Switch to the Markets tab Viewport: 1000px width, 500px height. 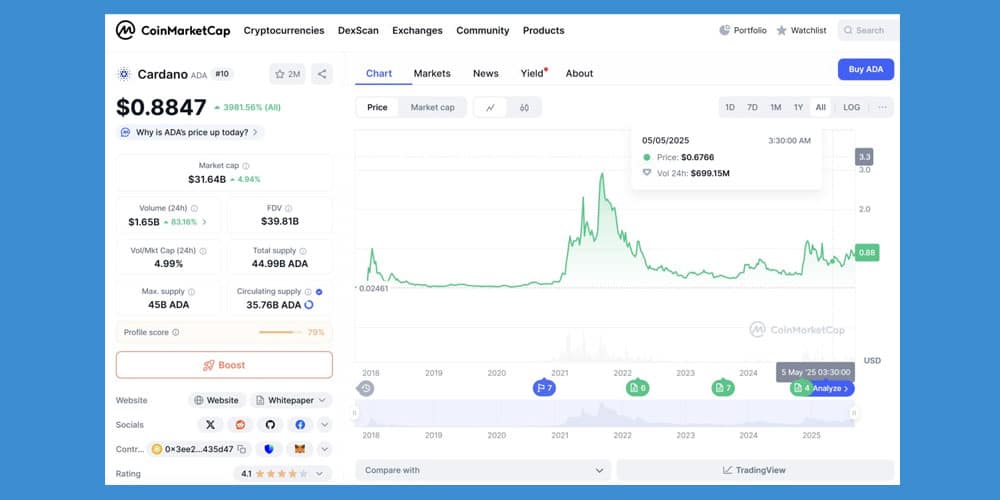[x=432, y=73]
